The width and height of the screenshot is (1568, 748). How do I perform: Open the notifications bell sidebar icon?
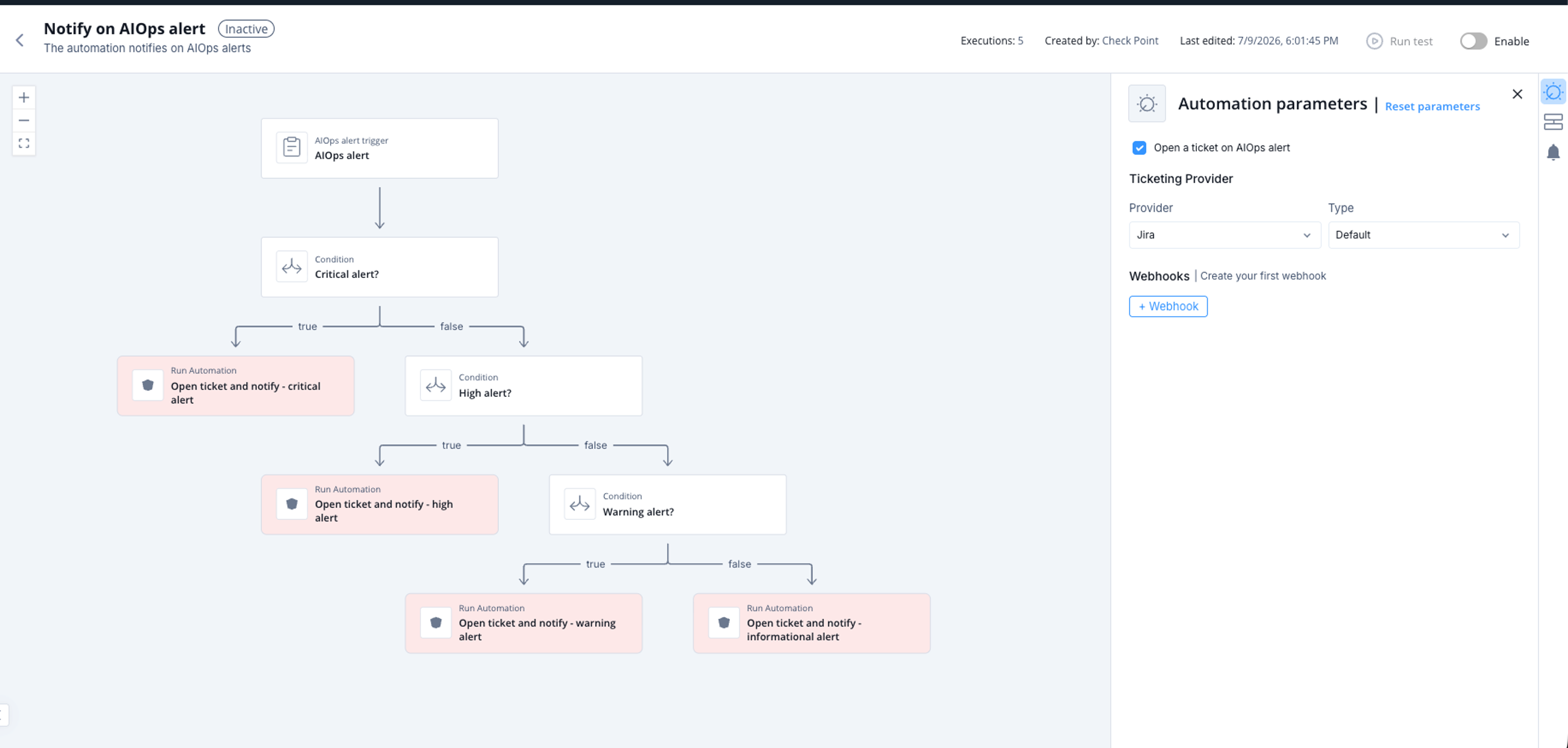[x=1553, y=152]
